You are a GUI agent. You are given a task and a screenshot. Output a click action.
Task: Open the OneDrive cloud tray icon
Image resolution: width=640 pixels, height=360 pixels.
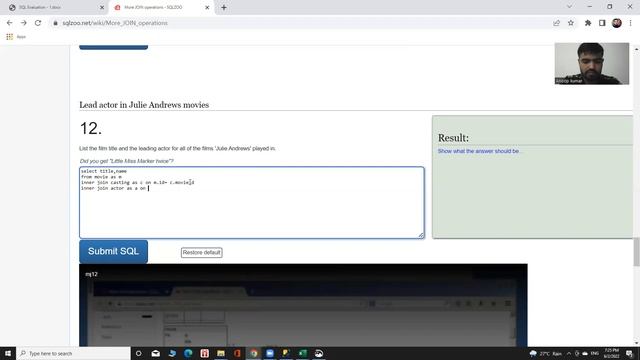click(x=585, y=353)
